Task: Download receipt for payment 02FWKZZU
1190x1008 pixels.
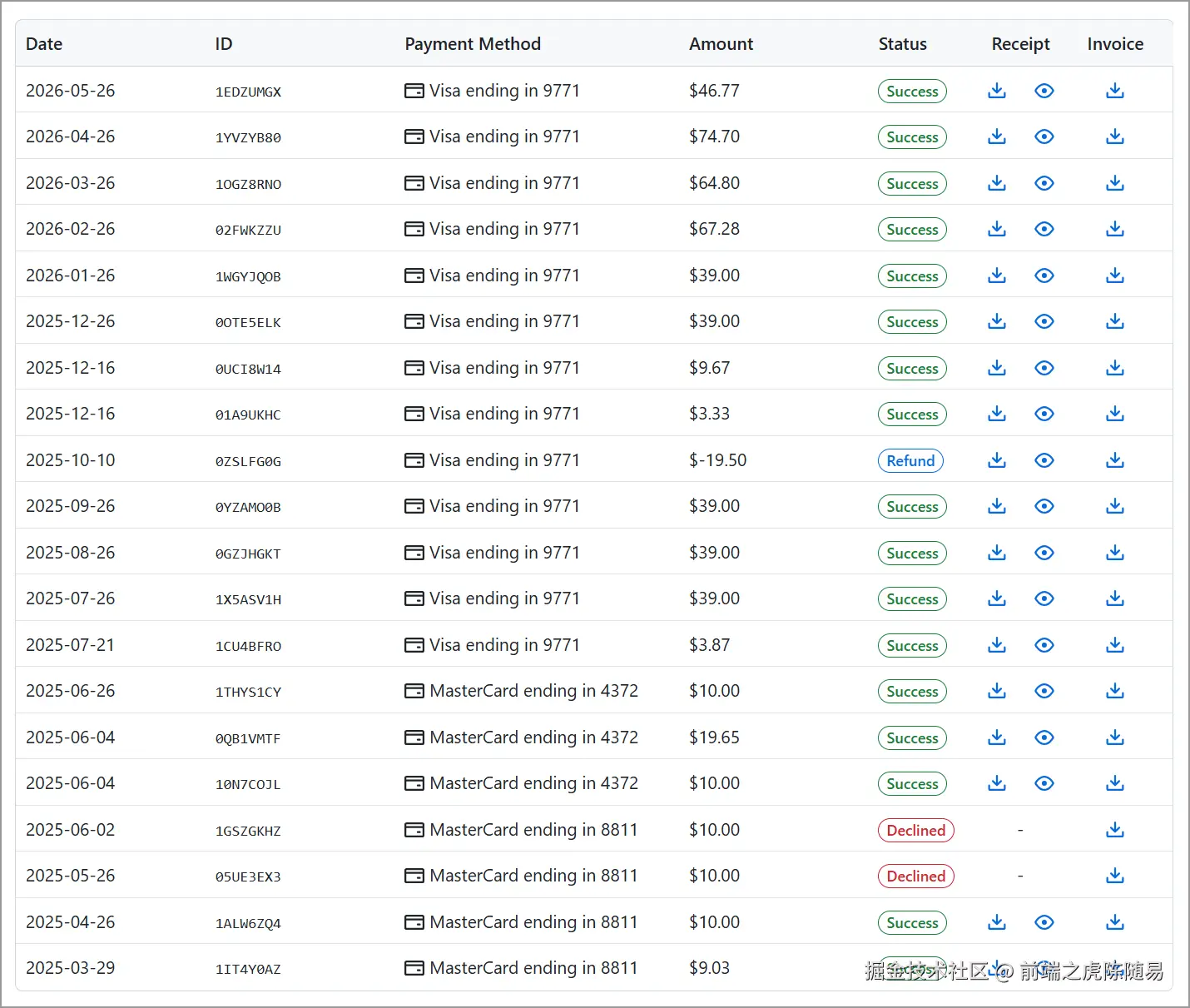Action: [x=997, y=229]
